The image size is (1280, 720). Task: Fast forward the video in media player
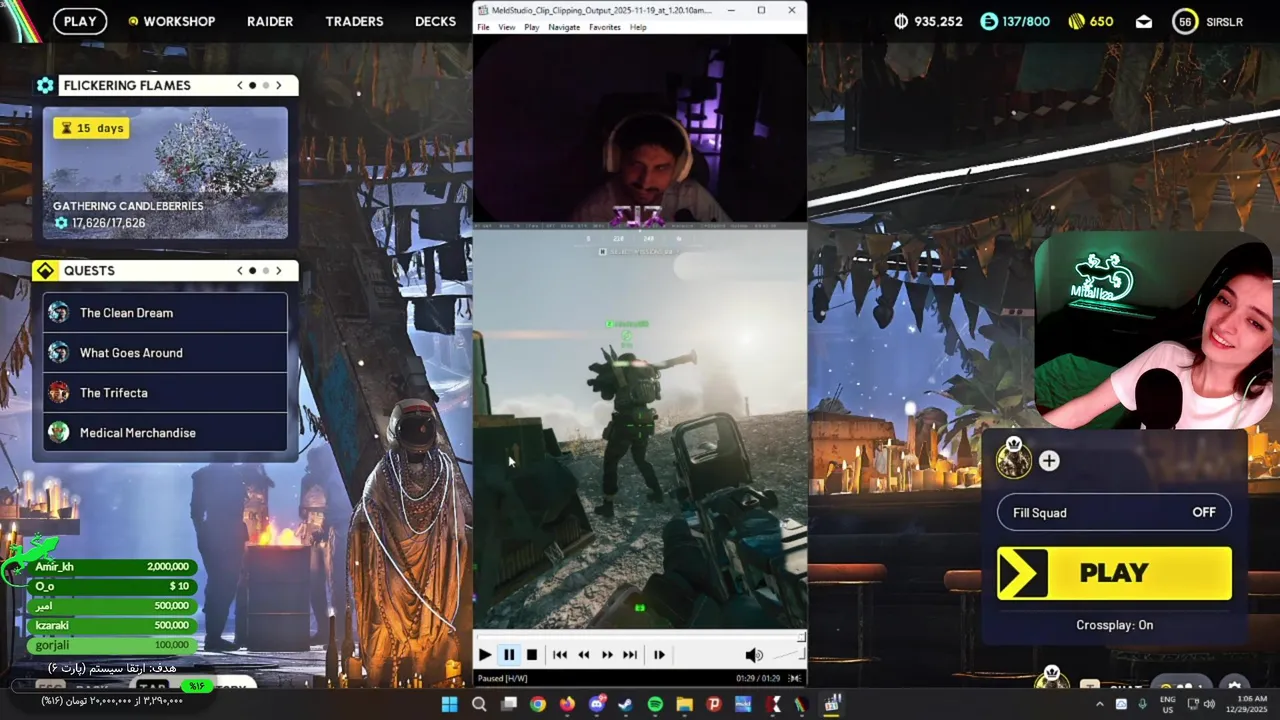607,655
